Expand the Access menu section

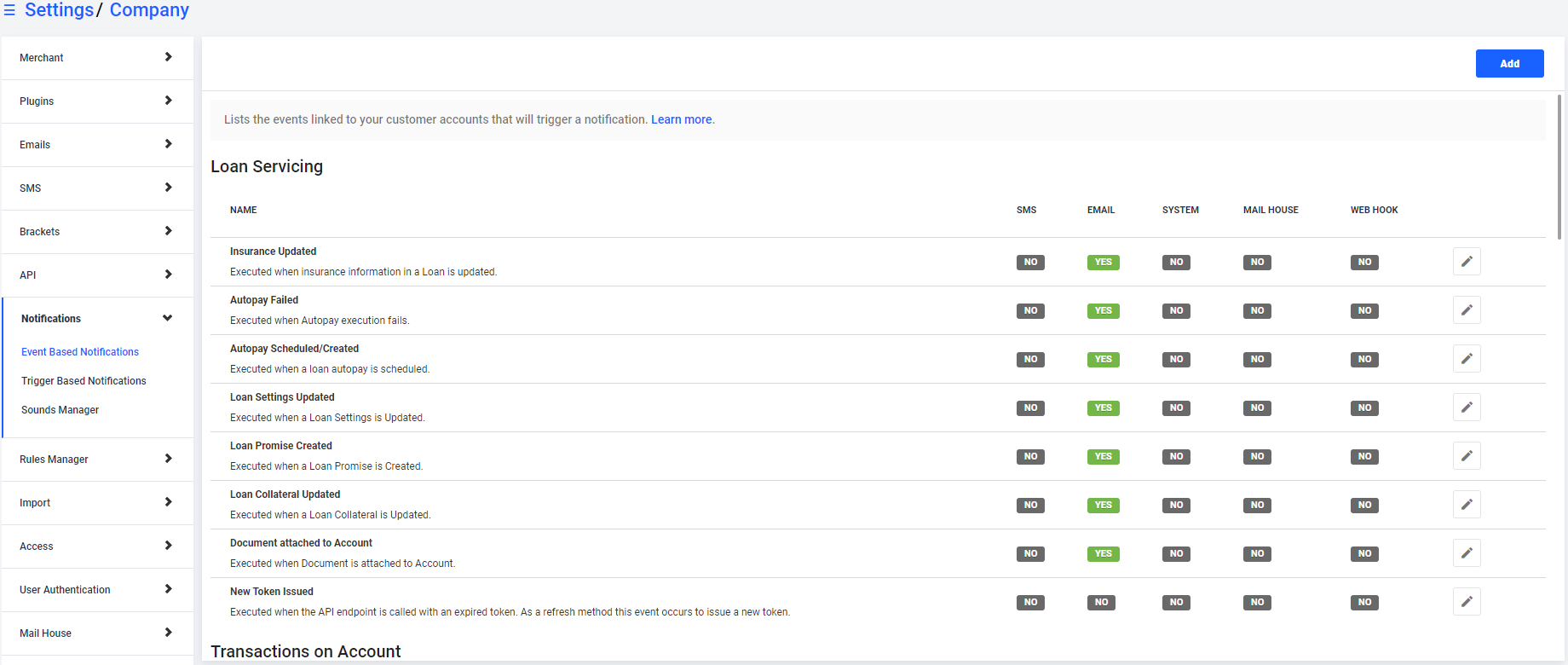pos(97,546)
